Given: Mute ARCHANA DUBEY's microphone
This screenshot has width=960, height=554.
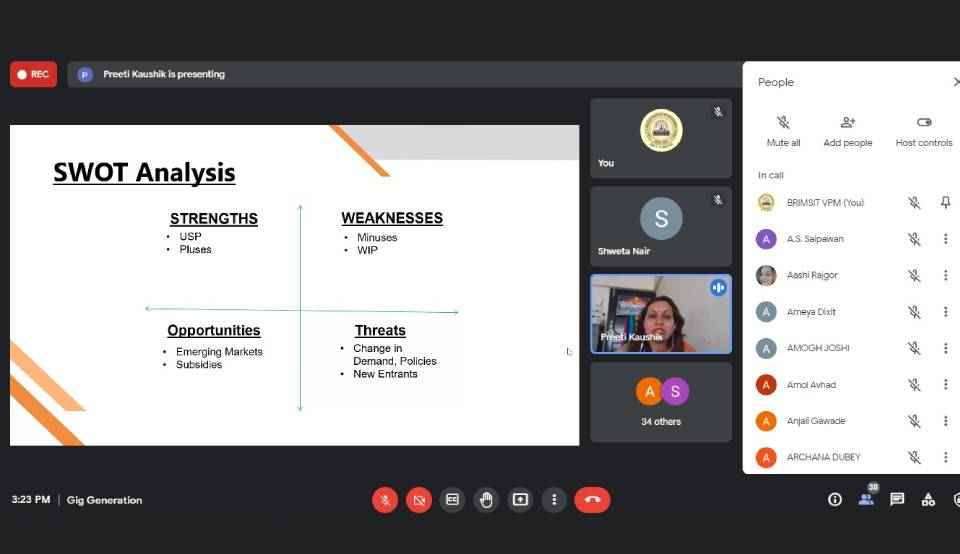Looking at the screenshot, I should point(914,457).
